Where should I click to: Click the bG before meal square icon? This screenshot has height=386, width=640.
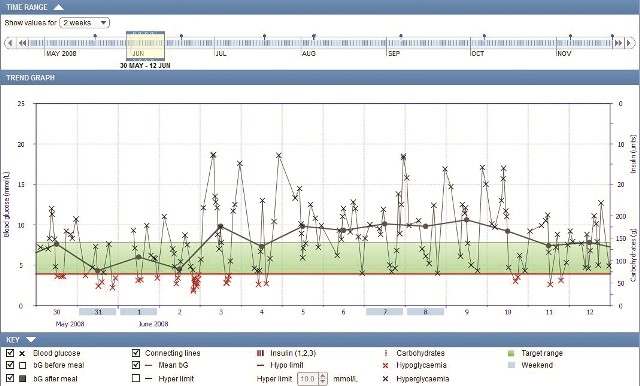[x=22, y=365]
